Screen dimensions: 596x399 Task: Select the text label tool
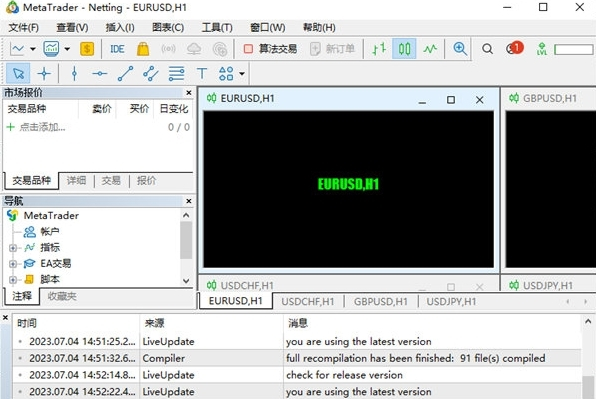(202, 73)
